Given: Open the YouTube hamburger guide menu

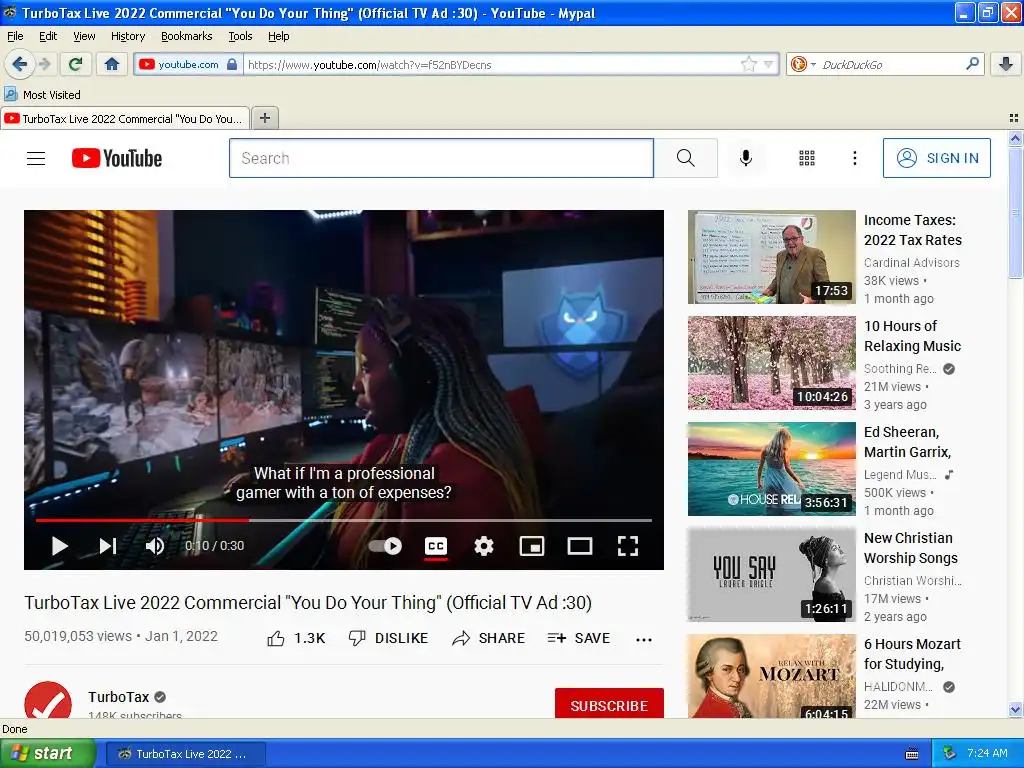Looking at the screenshot, I should point(36,158).
